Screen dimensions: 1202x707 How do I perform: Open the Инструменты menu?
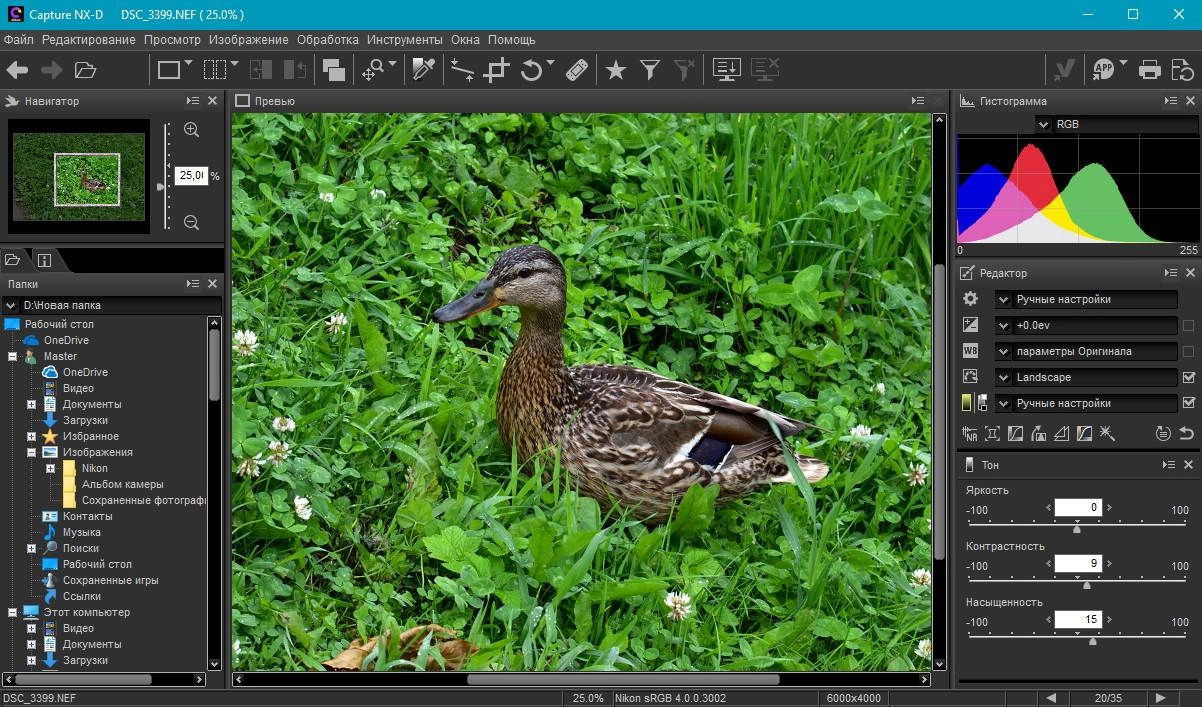tap(405, 40)
